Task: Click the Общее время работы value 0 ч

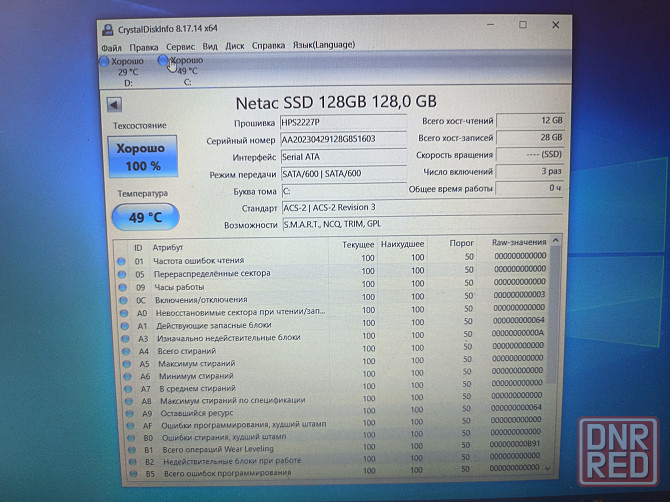Action: pyautogui.click(x=529, y=188)
